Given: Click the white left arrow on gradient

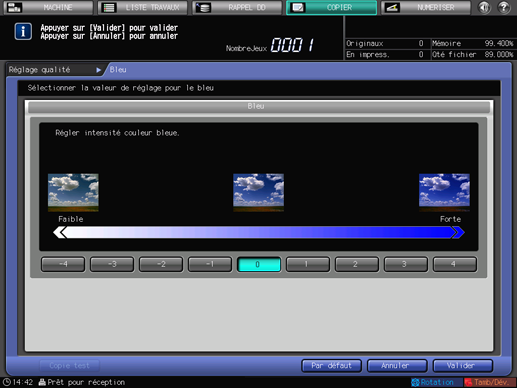Looking at the screenshot, I should (x=60, y=232).
